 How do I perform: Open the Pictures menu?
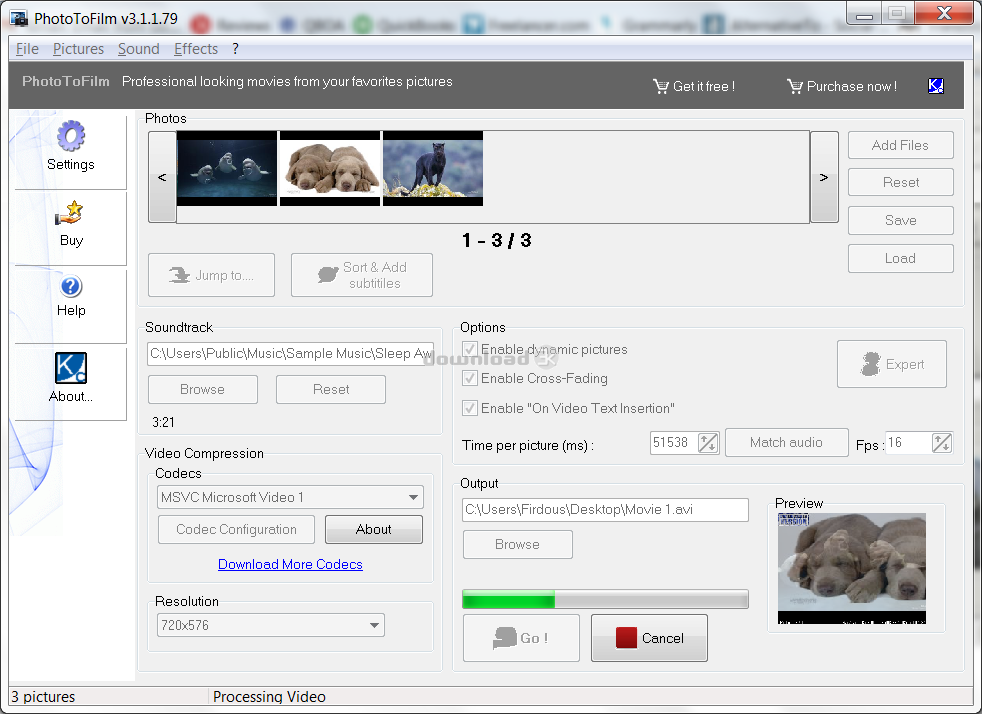[78, 49]
